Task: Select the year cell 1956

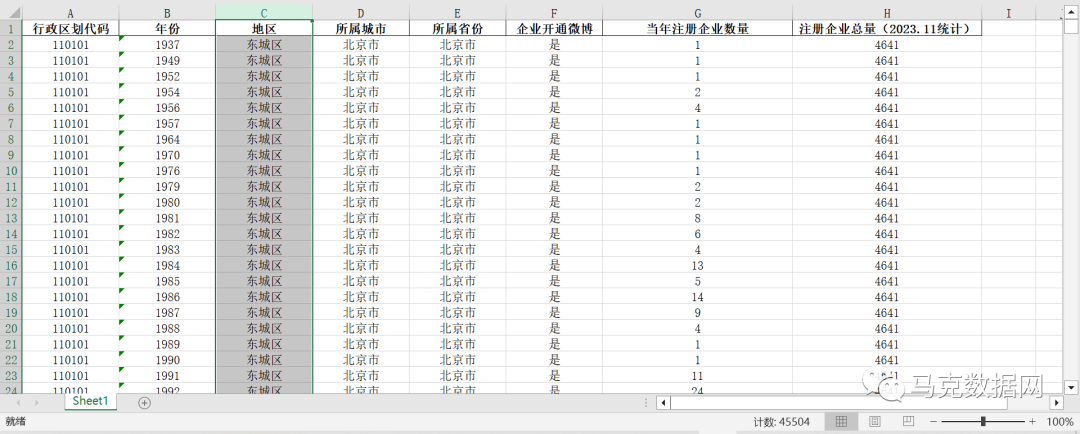Action: point(167,107)
